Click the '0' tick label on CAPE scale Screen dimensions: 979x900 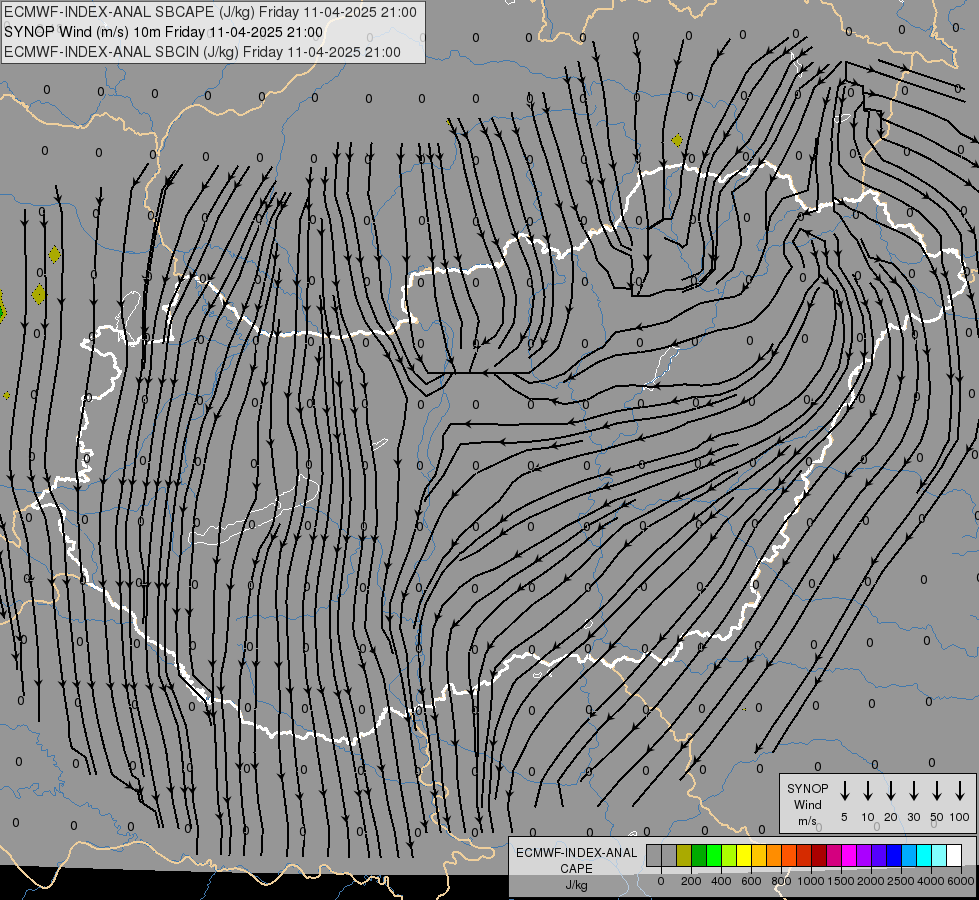point(661,881)
